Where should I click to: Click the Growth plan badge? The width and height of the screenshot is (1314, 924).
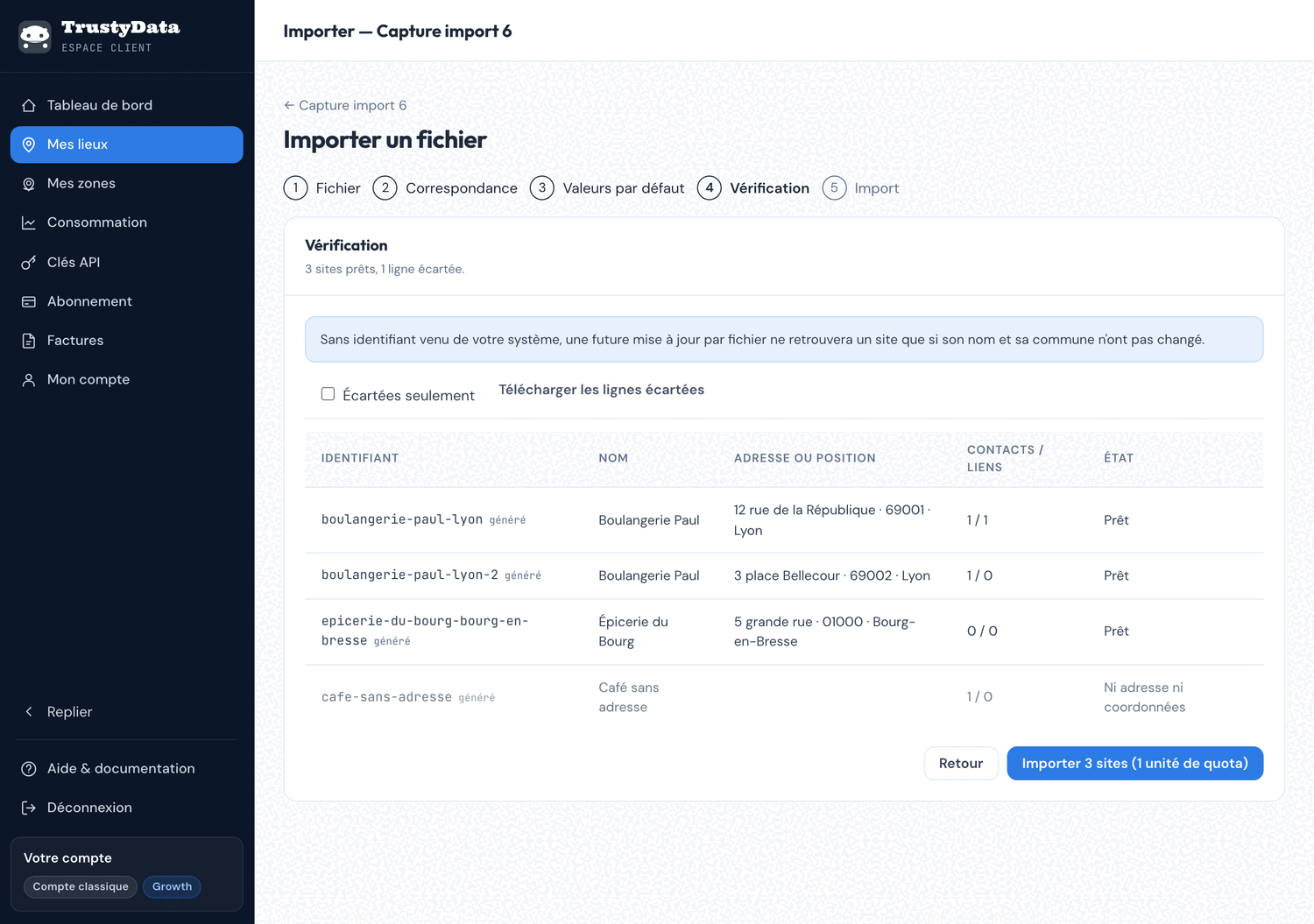click(172, 886)
